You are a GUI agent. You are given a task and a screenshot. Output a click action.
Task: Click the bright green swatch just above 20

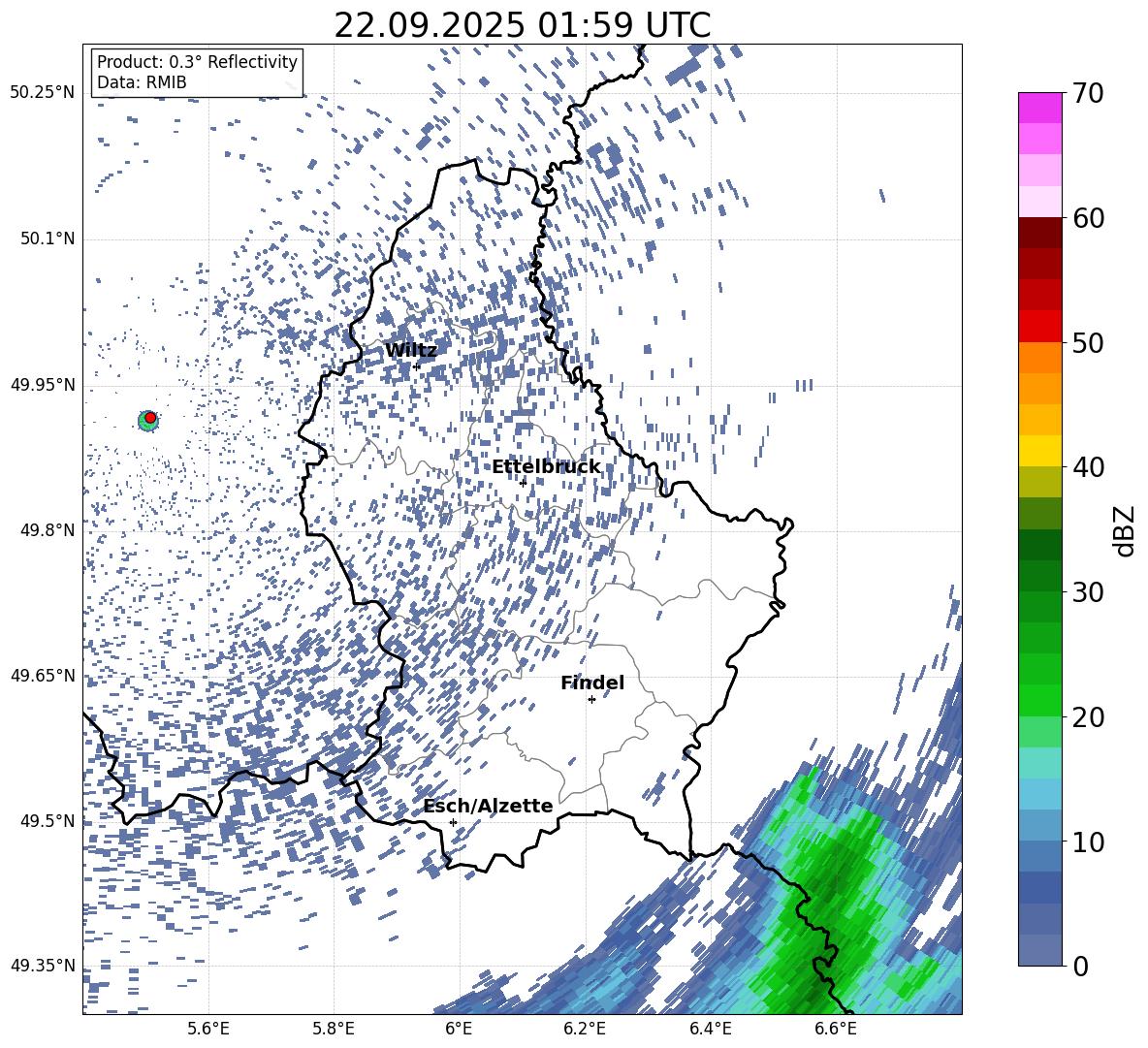pyautogui.click(x=1039, y=700)
